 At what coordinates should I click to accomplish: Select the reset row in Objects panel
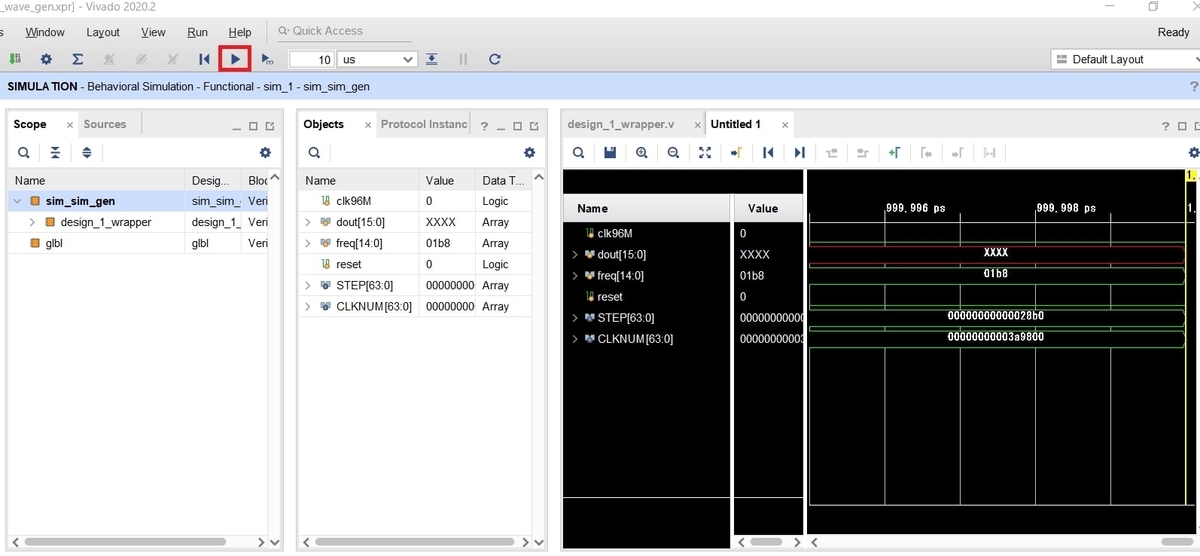417,264
